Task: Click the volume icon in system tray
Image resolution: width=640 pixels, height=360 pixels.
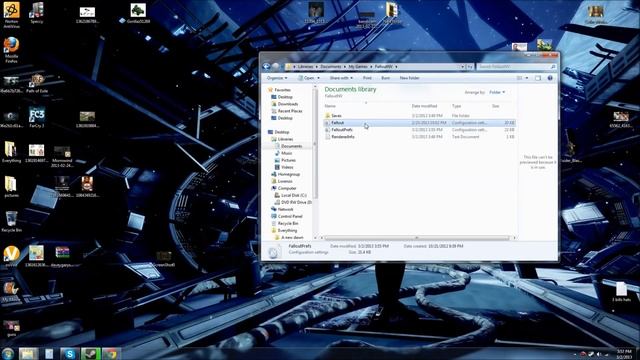Action: pyautogui.click(x=599, y=354)
